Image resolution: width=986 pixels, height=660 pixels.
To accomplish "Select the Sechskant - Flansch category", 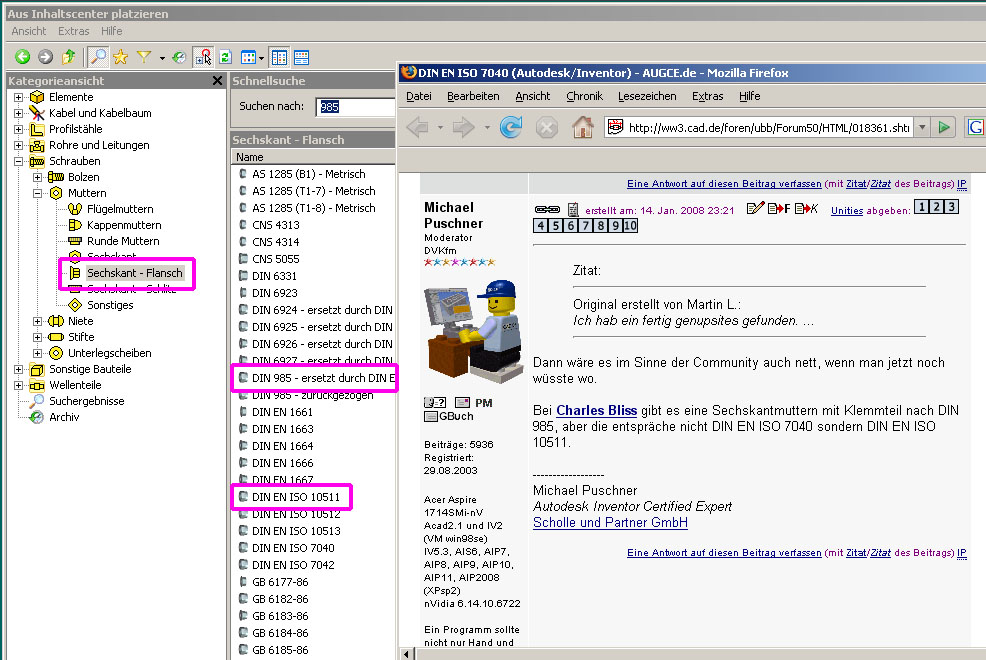I will point(135,273).
